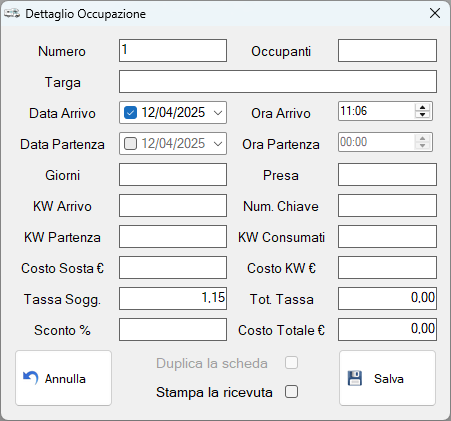Click the 'KW Arrivo' label
Screen dimensions: 451x421
pos(62,206)
